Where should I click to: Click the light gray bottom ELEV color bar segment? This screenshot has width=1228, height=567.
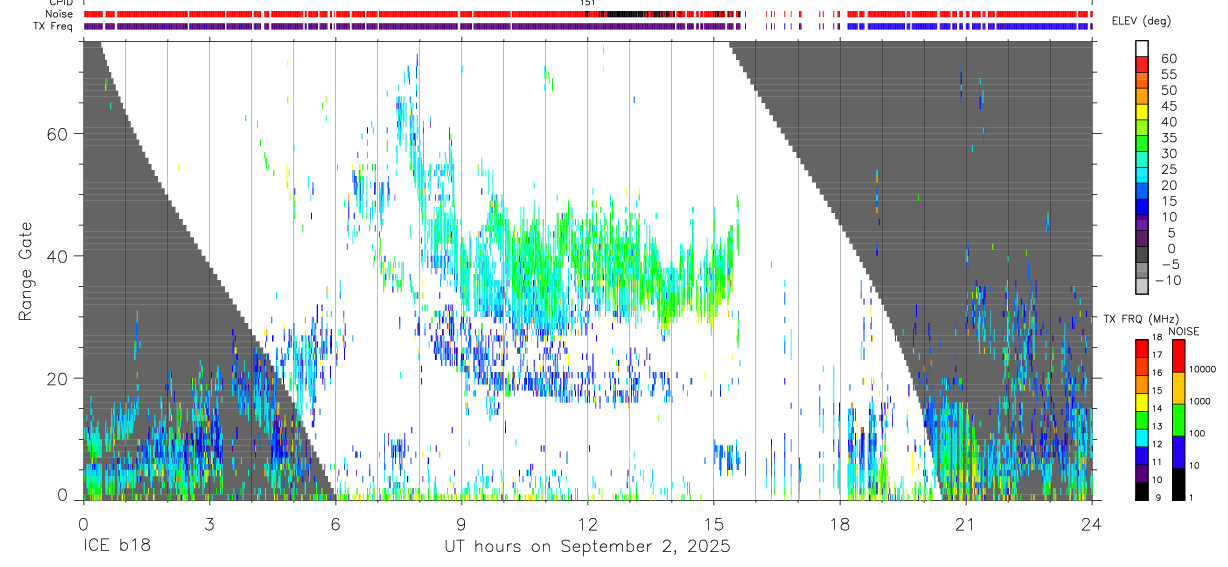point(1142,287)
